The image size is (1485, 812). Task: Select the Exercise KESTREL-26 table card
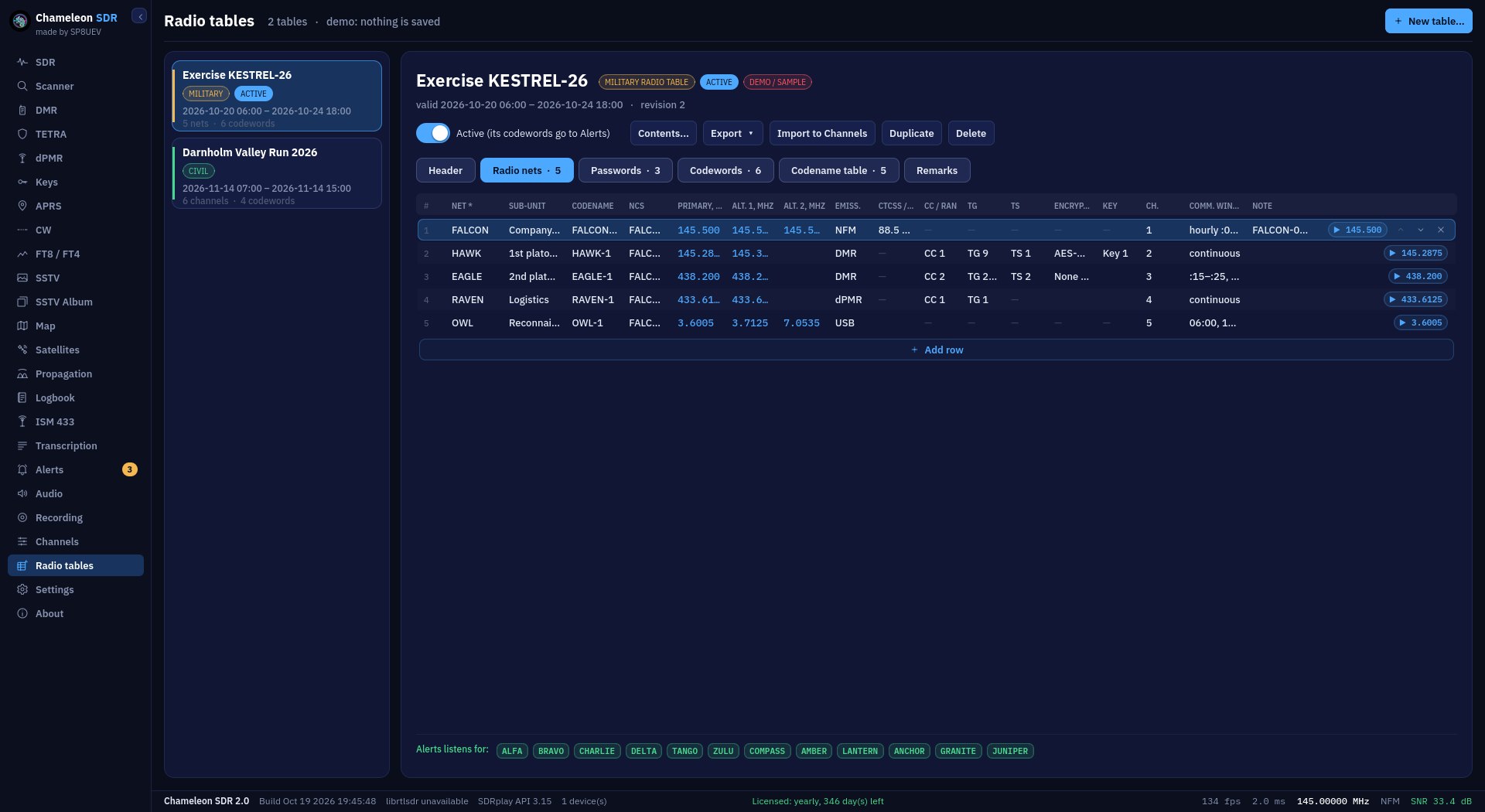(277, 96)
